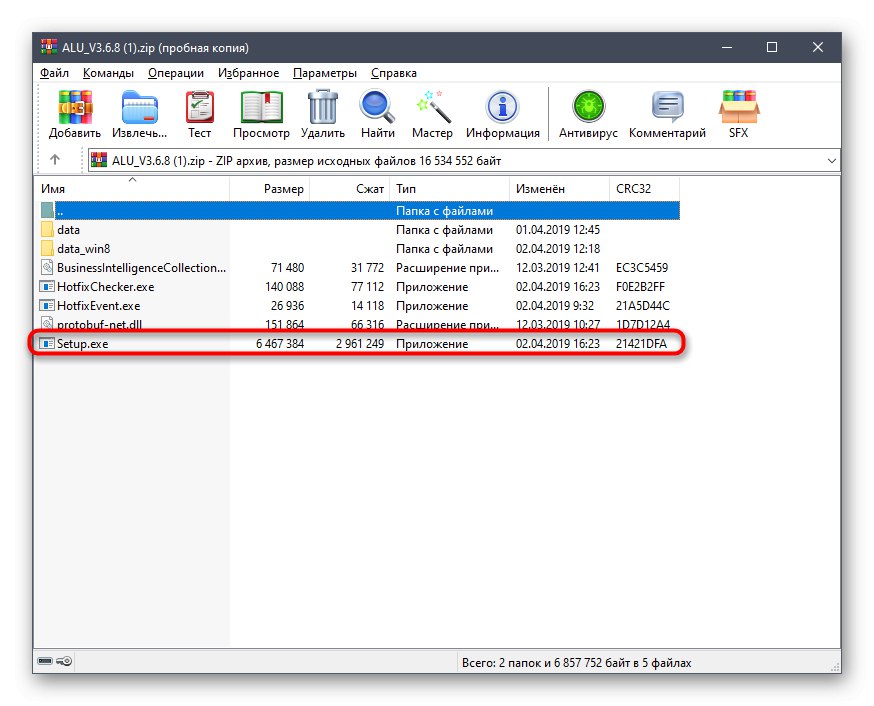
Task: Click the data folder icon
Action: click(47, 230)
